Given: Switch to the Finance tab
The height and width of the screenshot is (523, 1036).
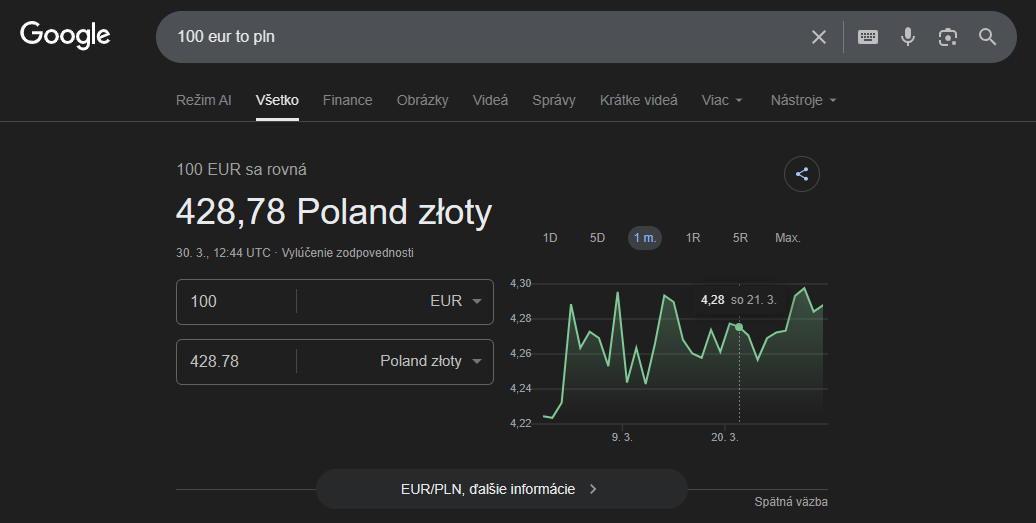Looking at the screenshot, I should click(x=347, y=100).
